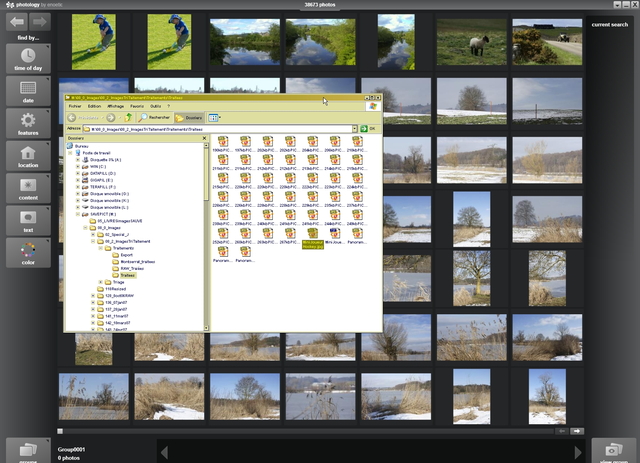The image size is (640, 463).
Task: Select the color filter icon
Action: (28, 255)
